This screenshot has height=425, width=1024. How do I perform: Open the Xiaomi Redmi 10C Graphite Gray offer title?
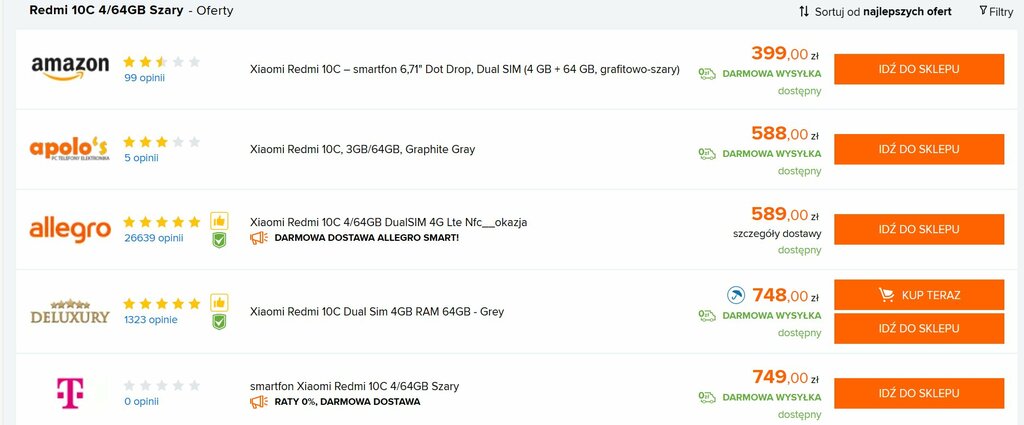[362, 150]
